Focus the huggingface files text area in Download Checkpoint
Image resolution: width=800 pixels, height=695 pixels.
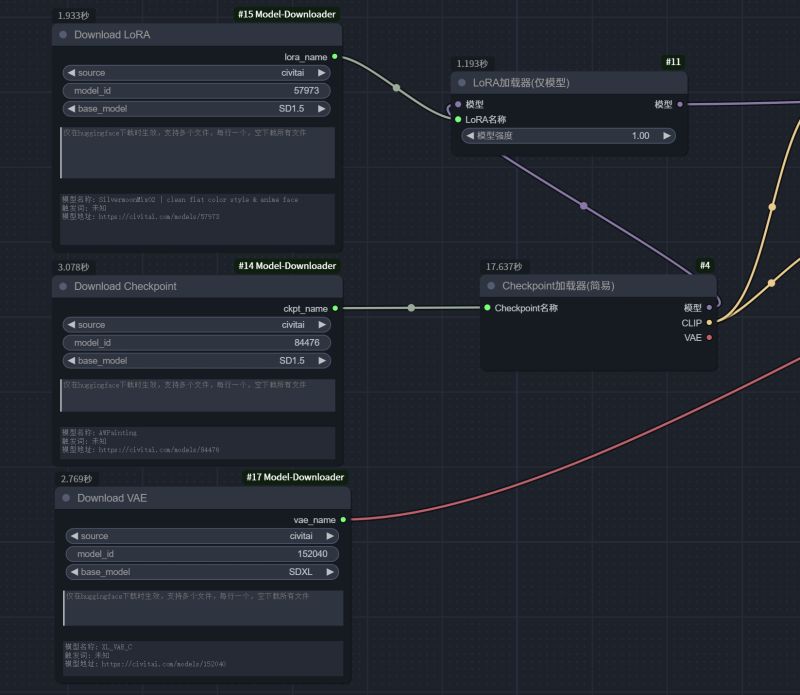point(197,395)
